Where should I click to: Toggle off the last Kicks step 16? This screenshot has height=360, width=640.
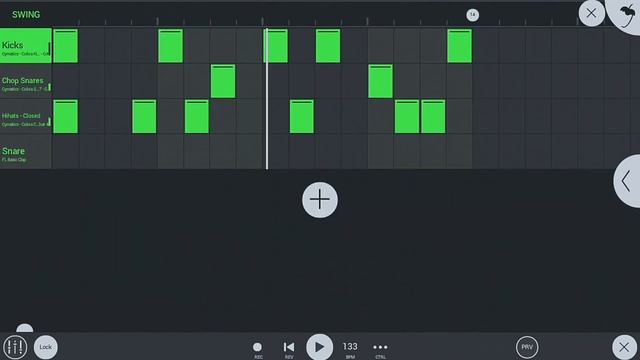click(460, 46)
